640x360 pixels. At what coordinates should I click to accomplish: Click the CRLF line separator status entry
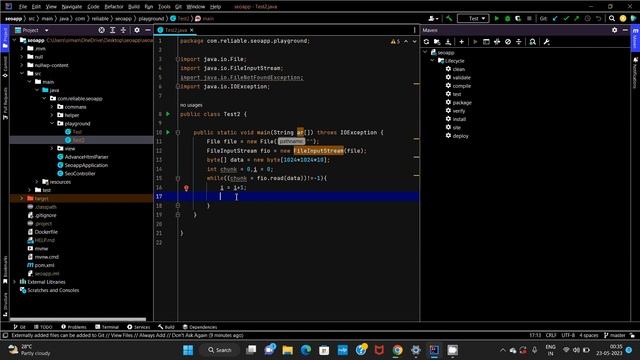(551, 335)
